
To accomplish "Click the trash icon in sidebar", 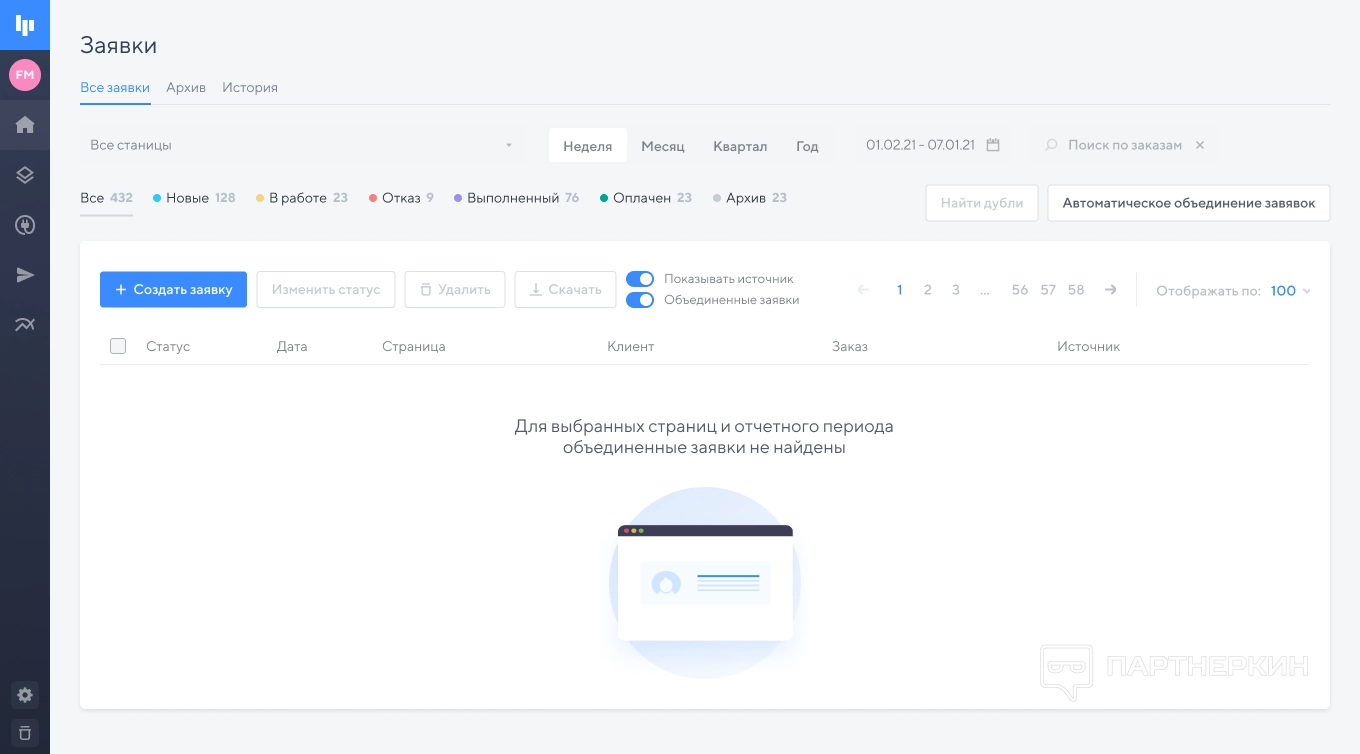I will point(25,731).
